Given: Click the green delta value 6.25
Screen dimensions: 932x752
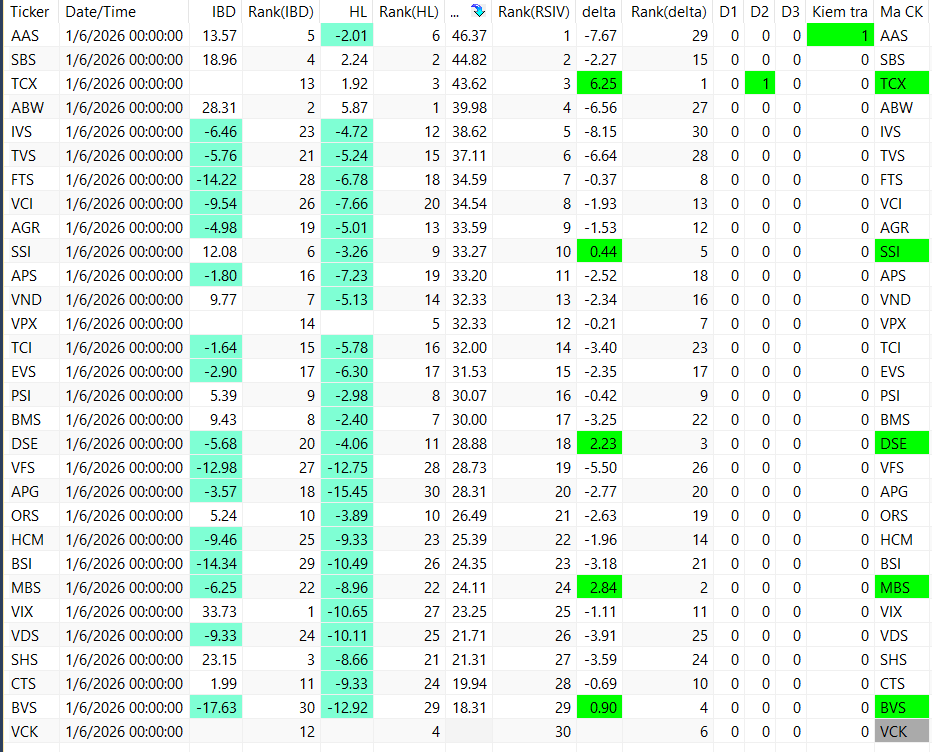Looking at the screenshot, I should [599, 84].
